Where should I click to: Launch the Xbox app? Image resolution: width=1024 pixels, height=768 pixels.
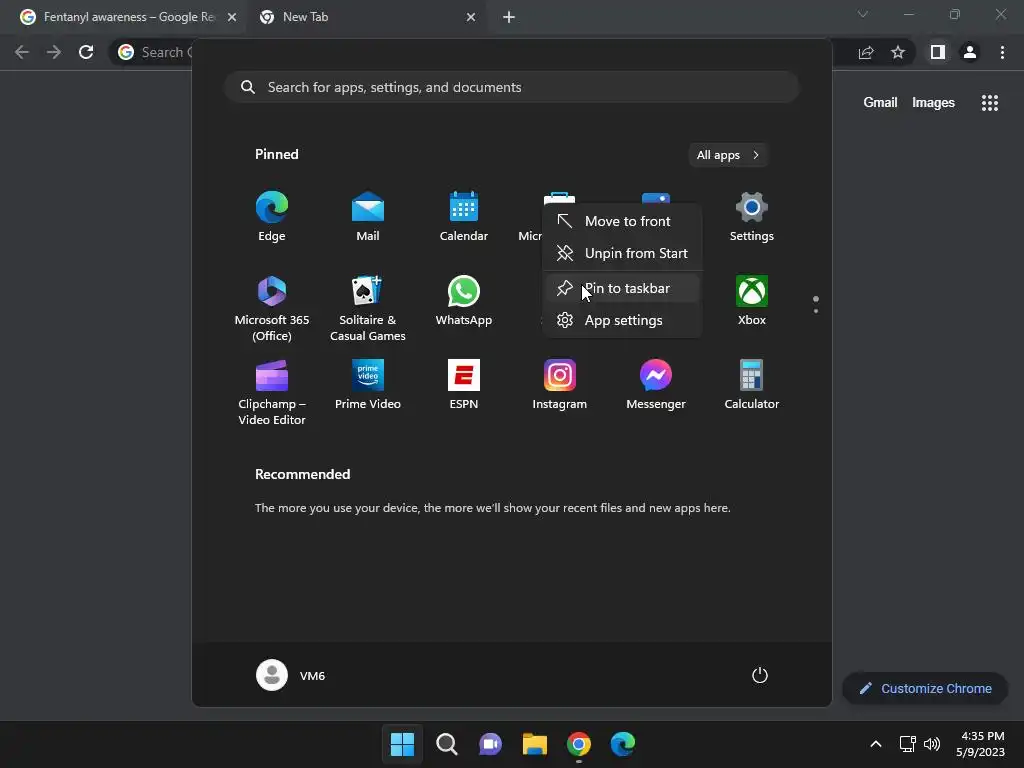pyautogui.click(x=752, y=300)
